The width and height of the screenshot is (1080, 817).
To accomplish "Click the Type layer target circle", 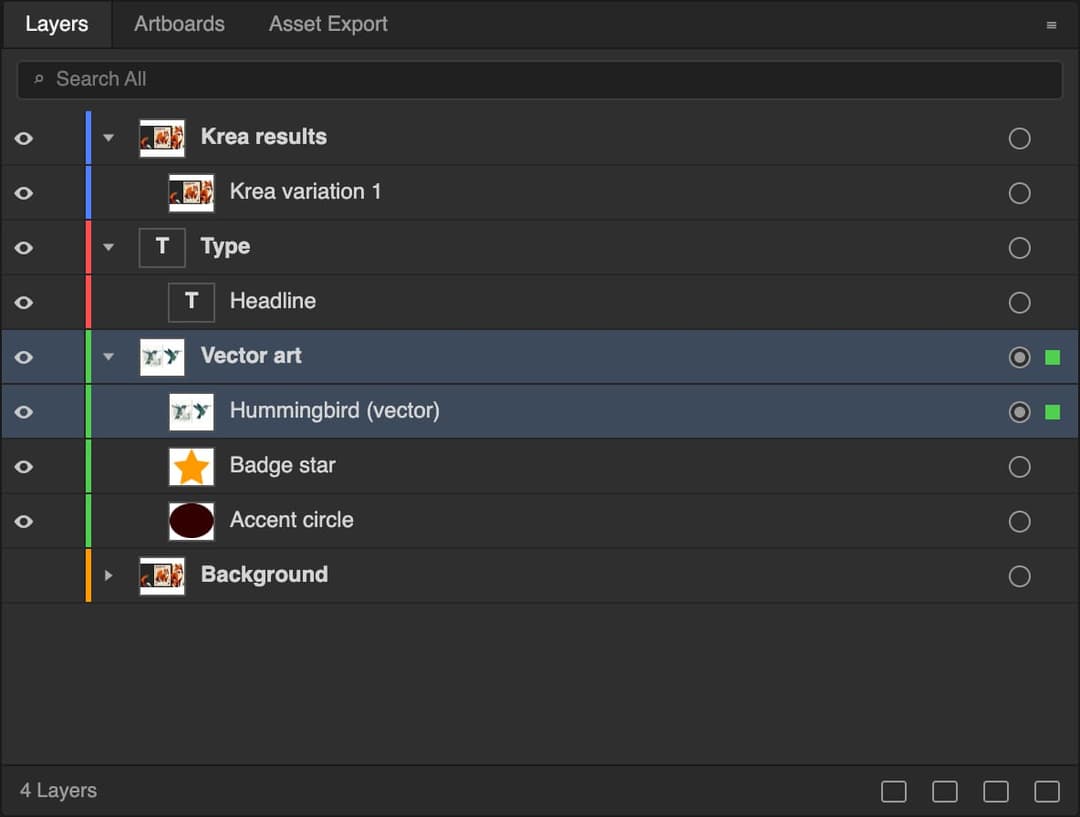I will pos(1019,248).
